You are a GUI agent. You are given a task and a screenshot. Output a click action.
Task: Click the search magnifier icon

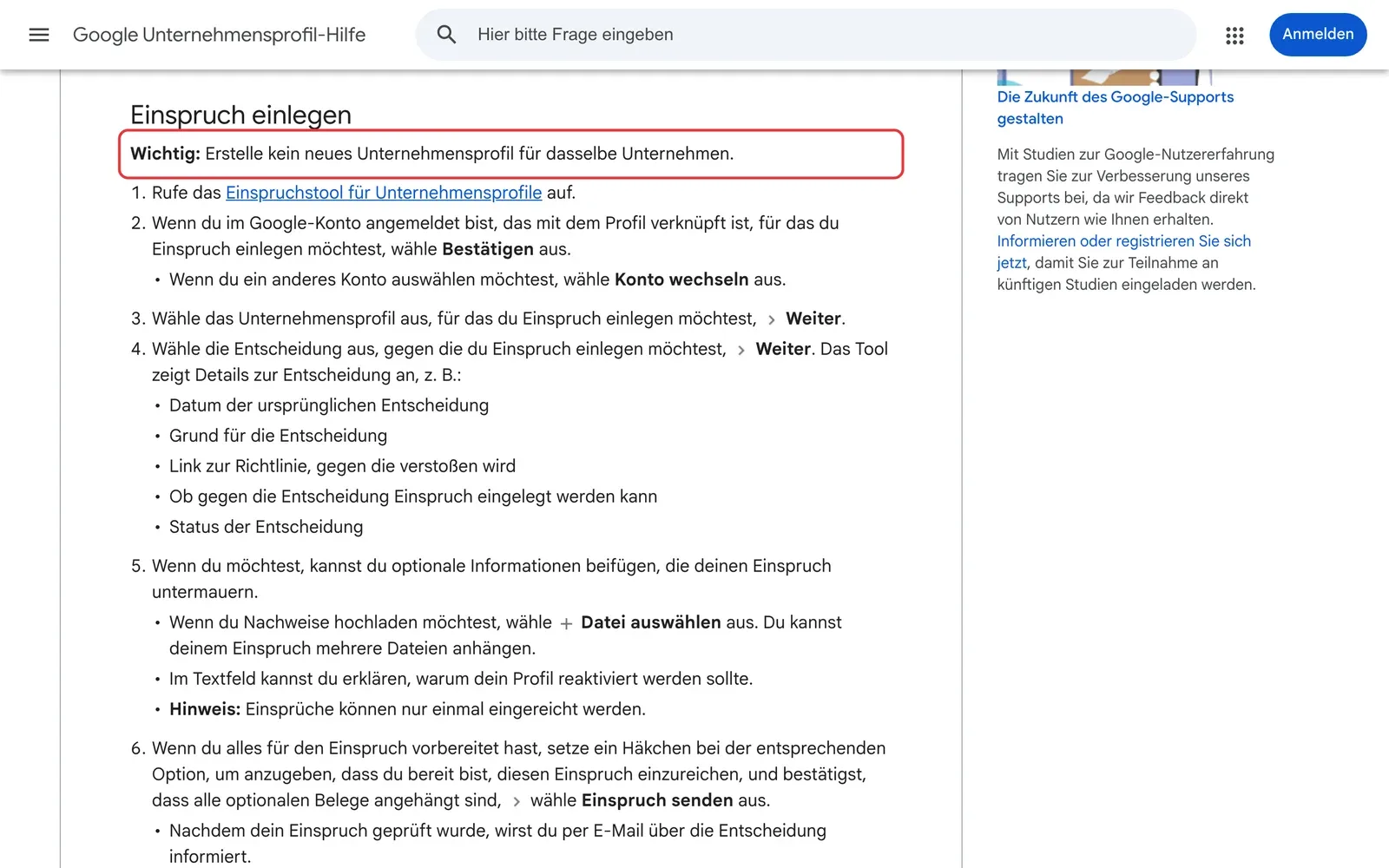pos(446,35)
